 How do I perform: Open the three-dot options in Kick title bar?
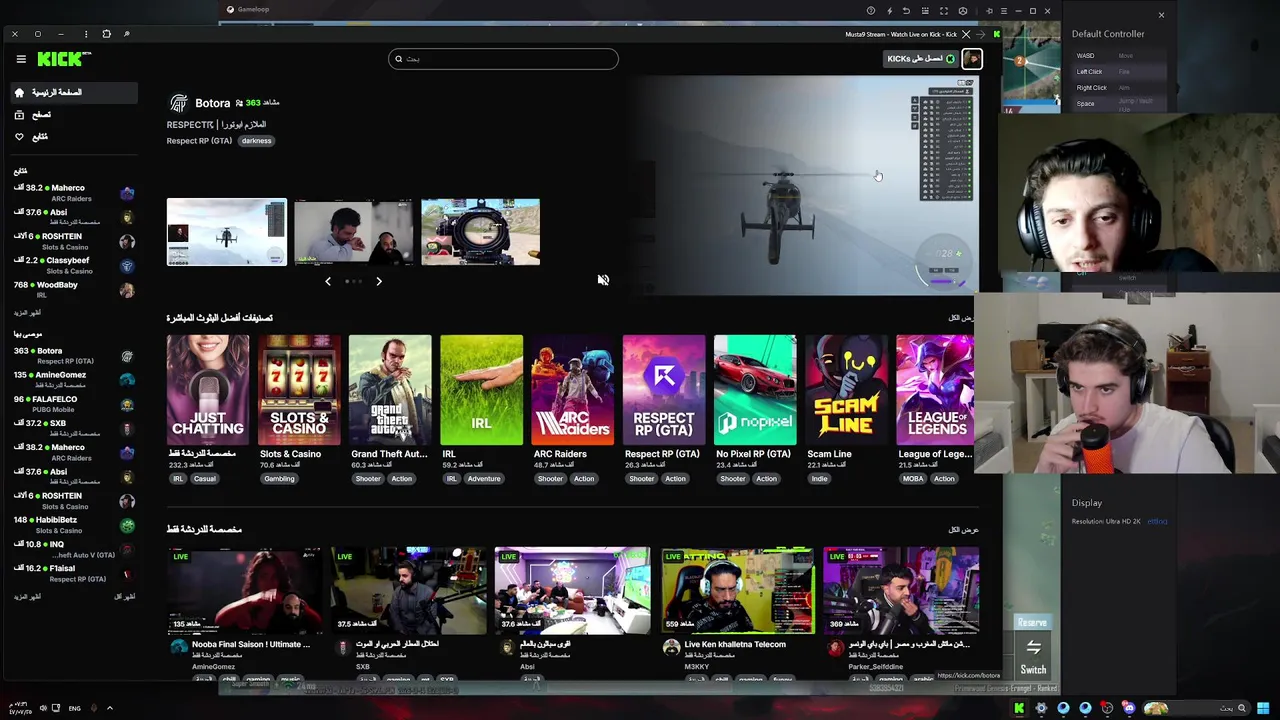tap(85, 34)
